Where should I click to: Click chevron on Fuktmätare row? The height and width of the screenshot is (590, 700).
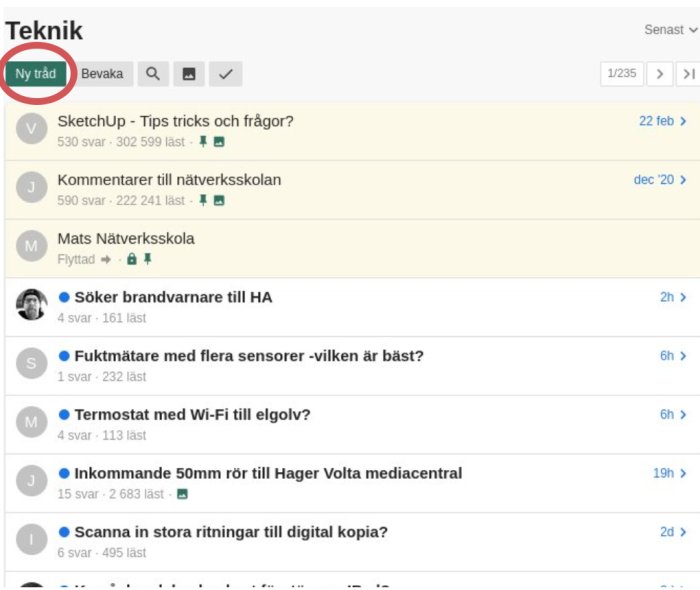(x=683, y=356)
